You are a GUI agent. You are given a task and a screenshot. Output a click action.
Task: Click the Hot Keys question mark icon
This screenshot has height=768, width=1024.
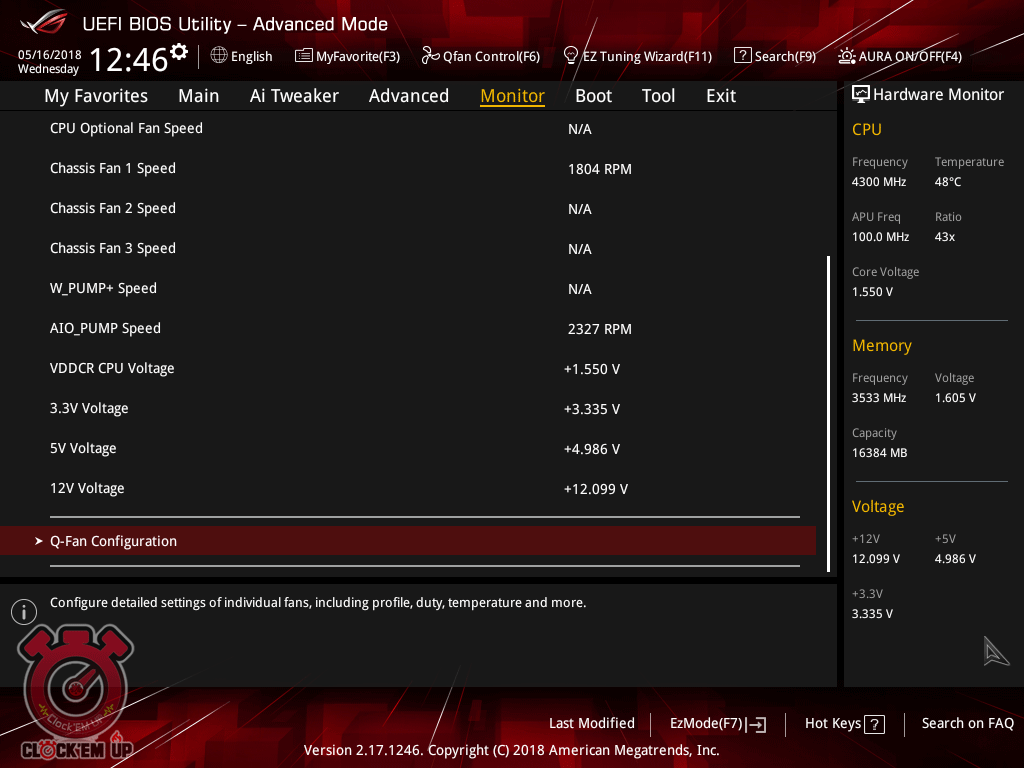point(874,724)
